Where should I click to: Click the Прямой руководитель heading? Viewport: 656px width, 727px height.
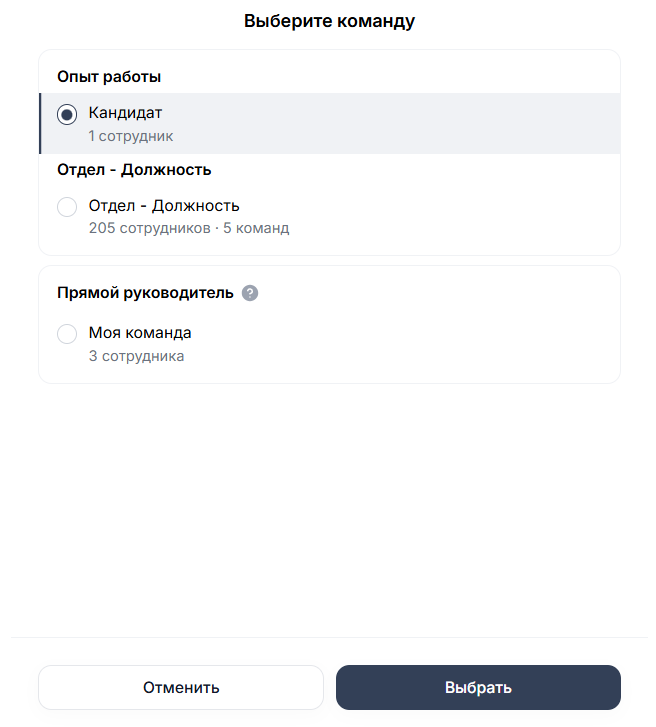[145, 293]
